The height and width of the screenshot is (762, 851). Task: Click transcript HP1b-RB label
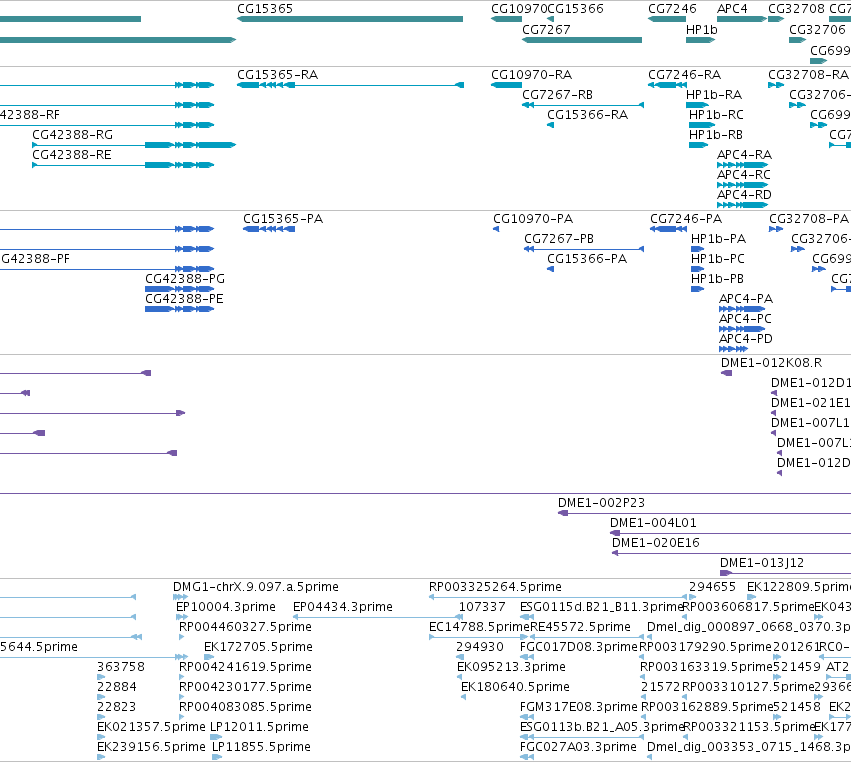(715, 135)
